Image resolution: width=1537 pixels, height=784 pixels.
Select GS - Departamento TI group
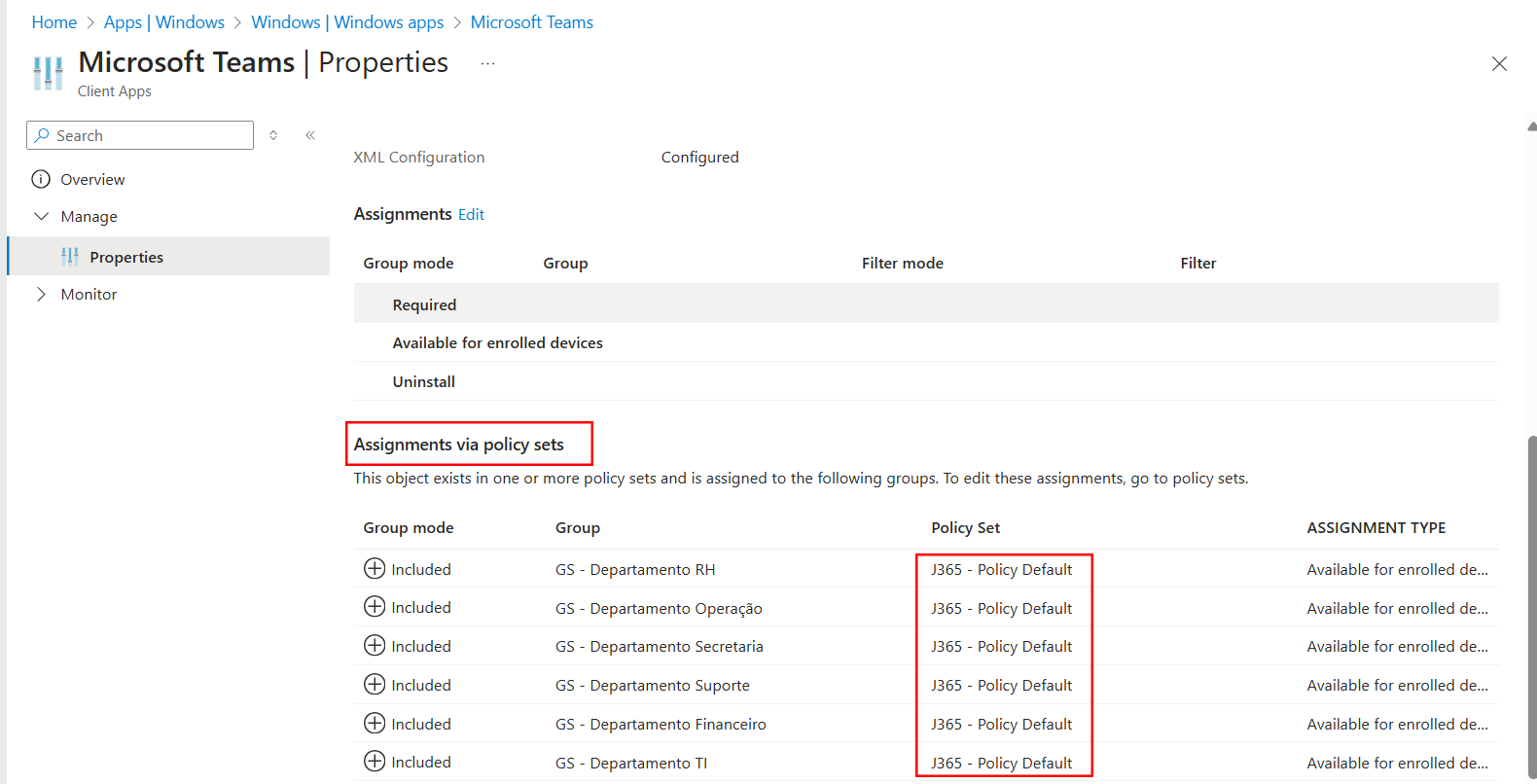pos(631,763)
